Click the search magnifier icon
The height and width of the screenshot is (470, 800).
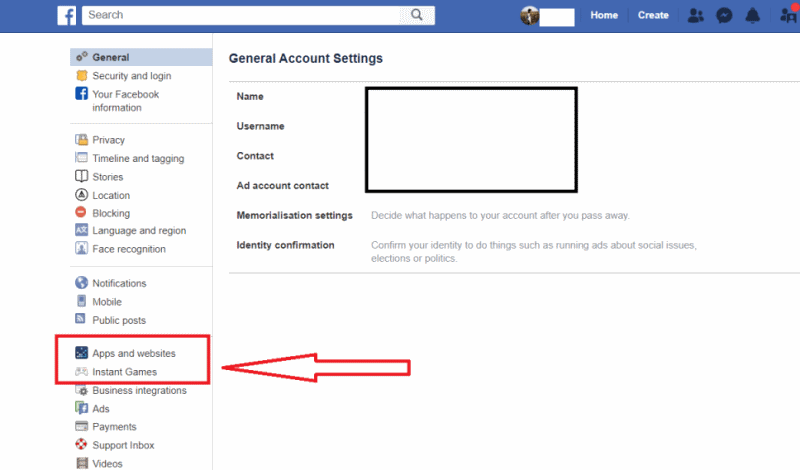click(x=417, y=15)
